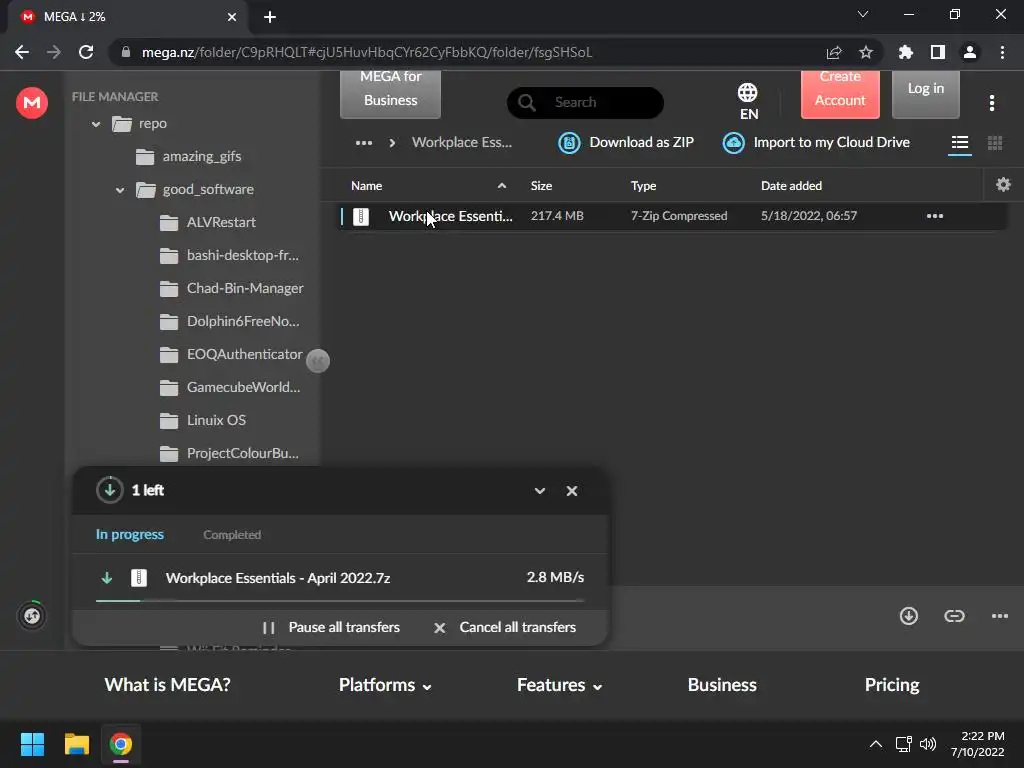Switch to grid thumbnail view
This screenshot has width=1024, height=768.
point(995,142)
